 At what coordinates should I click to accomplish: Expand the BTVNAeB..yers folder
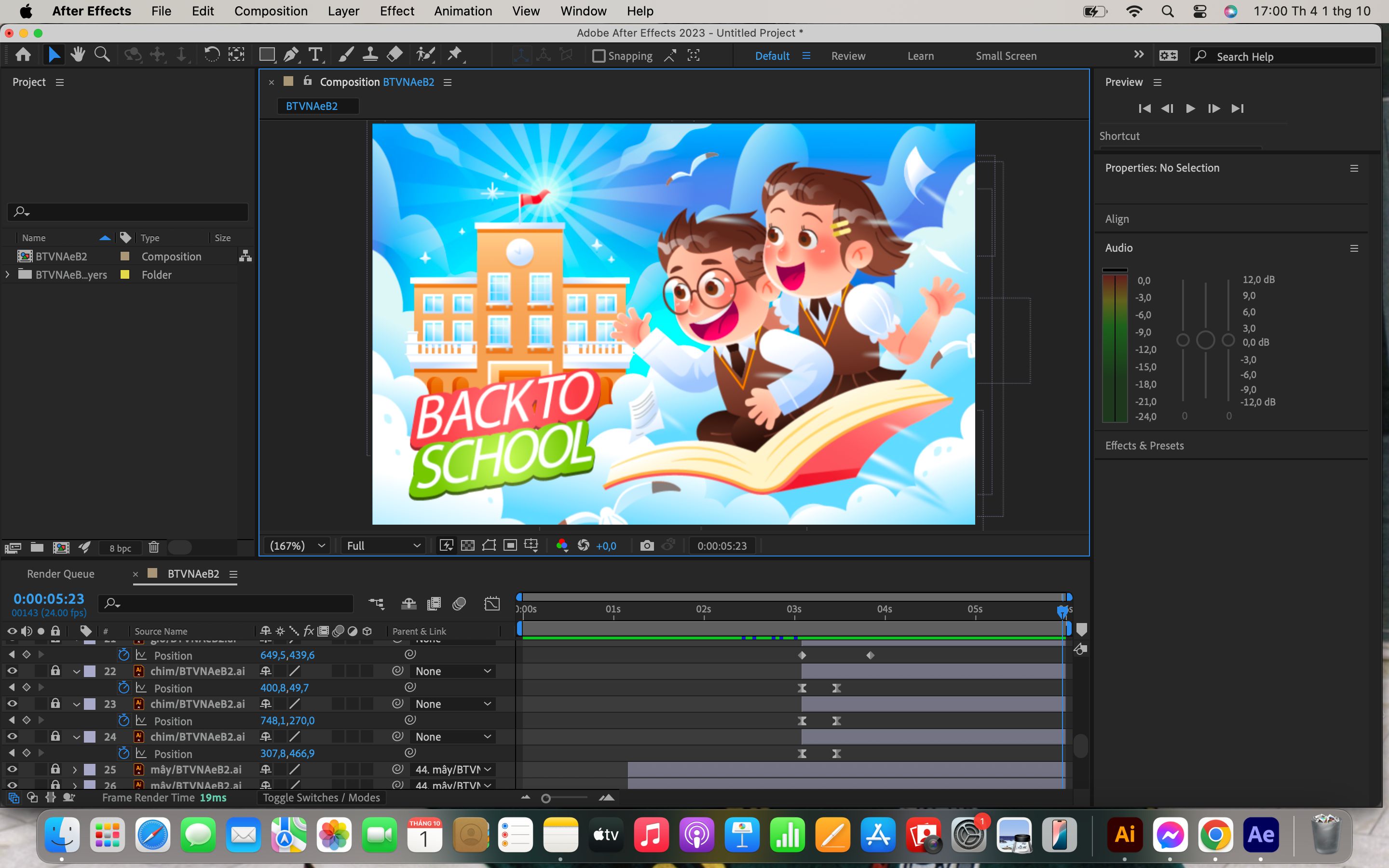[7, 274]
